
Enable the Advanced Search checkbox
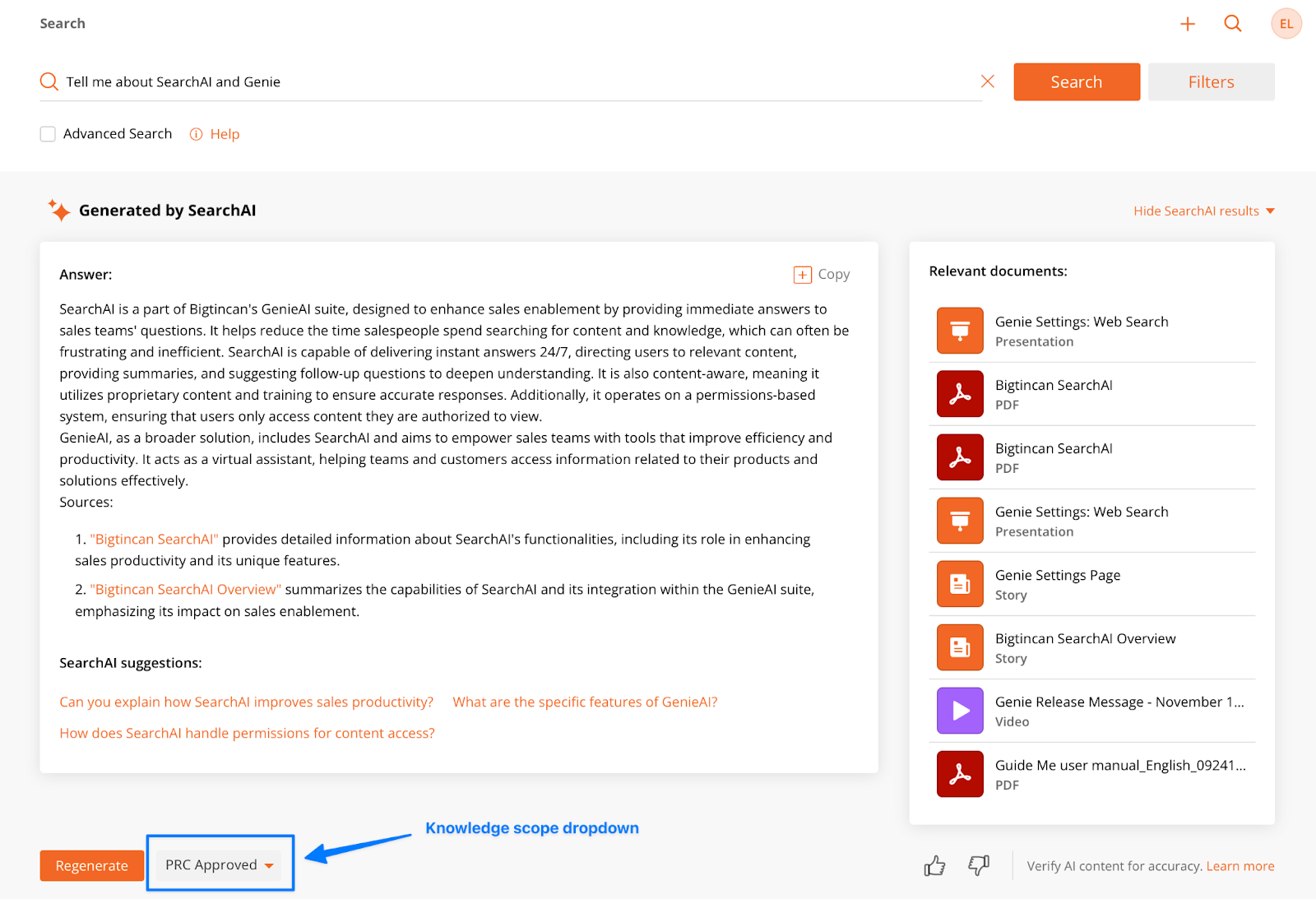point(48,134)
